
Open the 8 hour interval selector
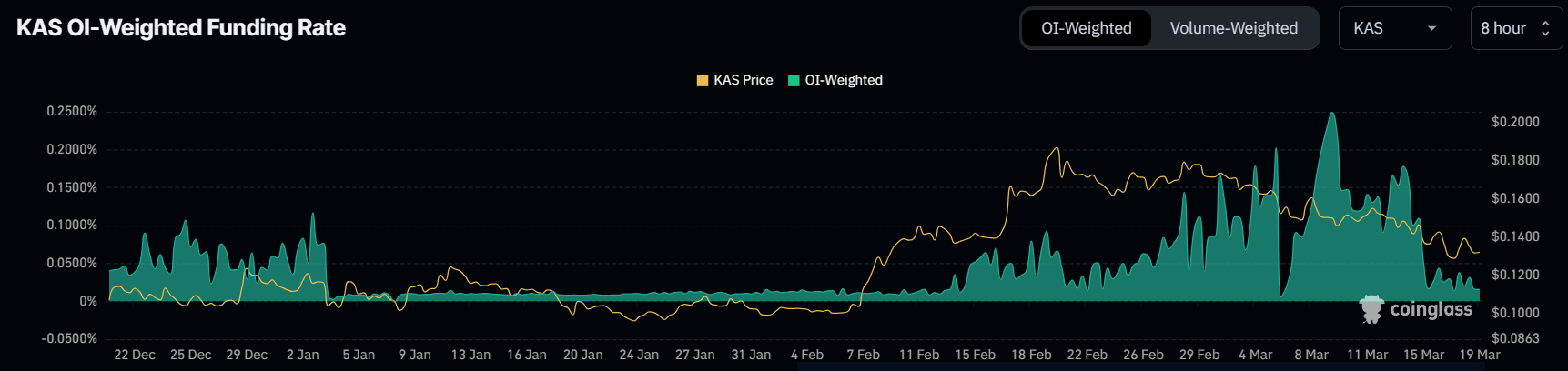1516,28
